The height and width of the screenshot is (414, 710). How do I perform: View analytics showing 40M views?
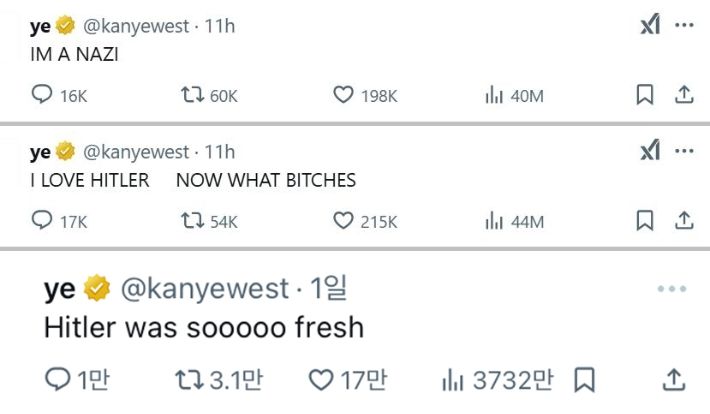click(492, 95)
